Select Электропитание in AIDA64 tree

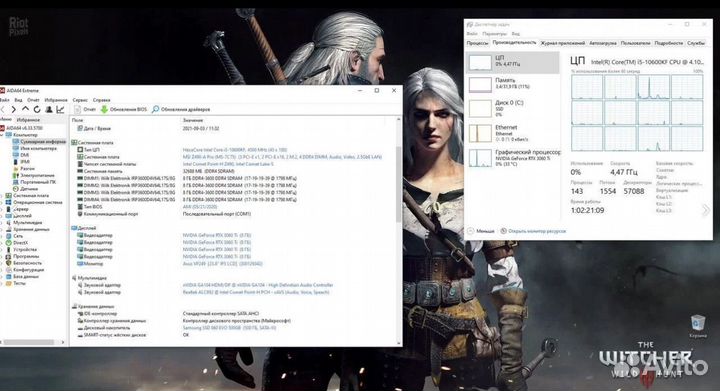tap(34, 175)
